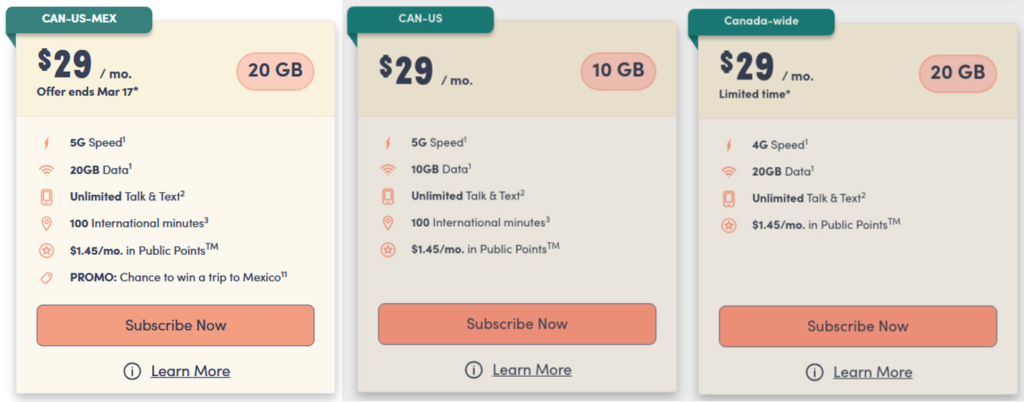Click the 20 GB badge in Canada-wide plan

(958, 71)
